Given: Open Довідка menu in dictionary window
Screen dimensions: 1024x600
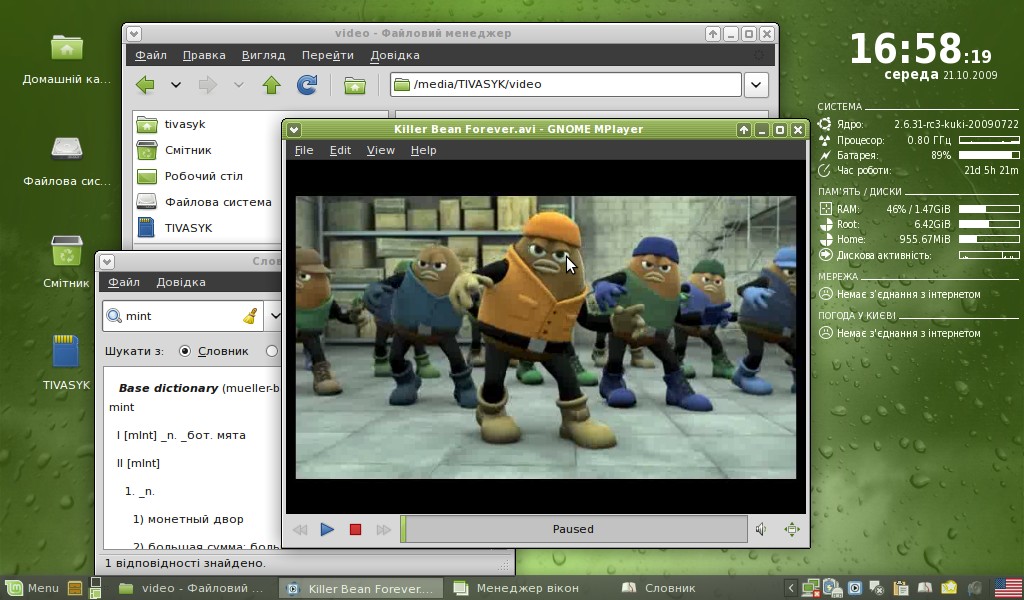Looking at the screenshot, I should coord(181,282).
